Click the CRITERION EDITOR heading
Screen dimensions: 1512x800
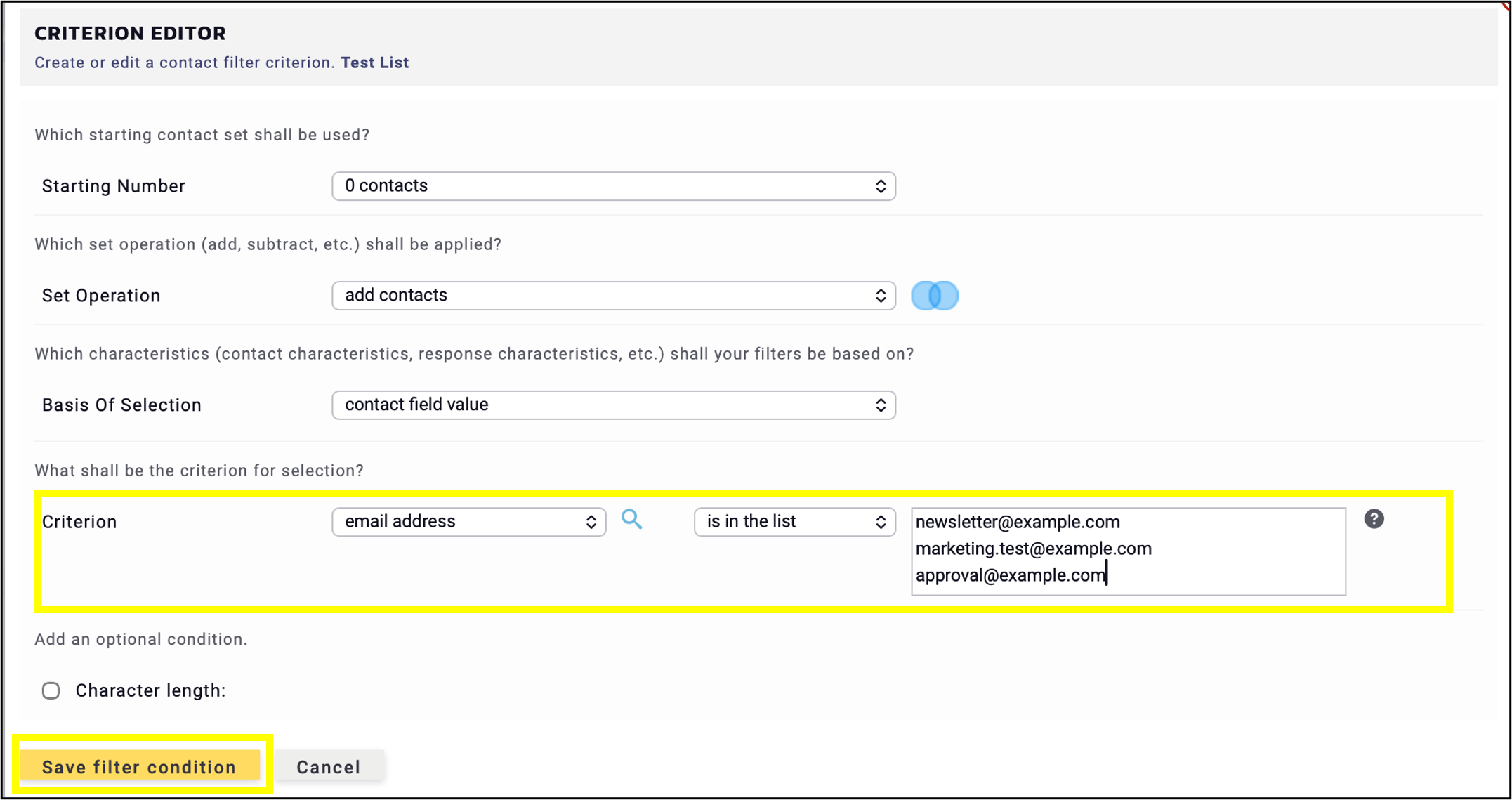130,33
